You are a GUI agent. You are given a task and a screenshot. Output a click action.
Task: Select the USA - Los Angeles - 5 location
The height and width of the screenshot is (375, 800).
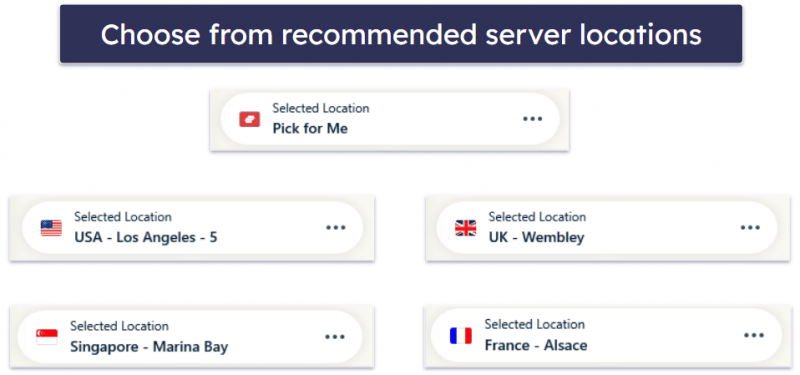click(146, 237)
